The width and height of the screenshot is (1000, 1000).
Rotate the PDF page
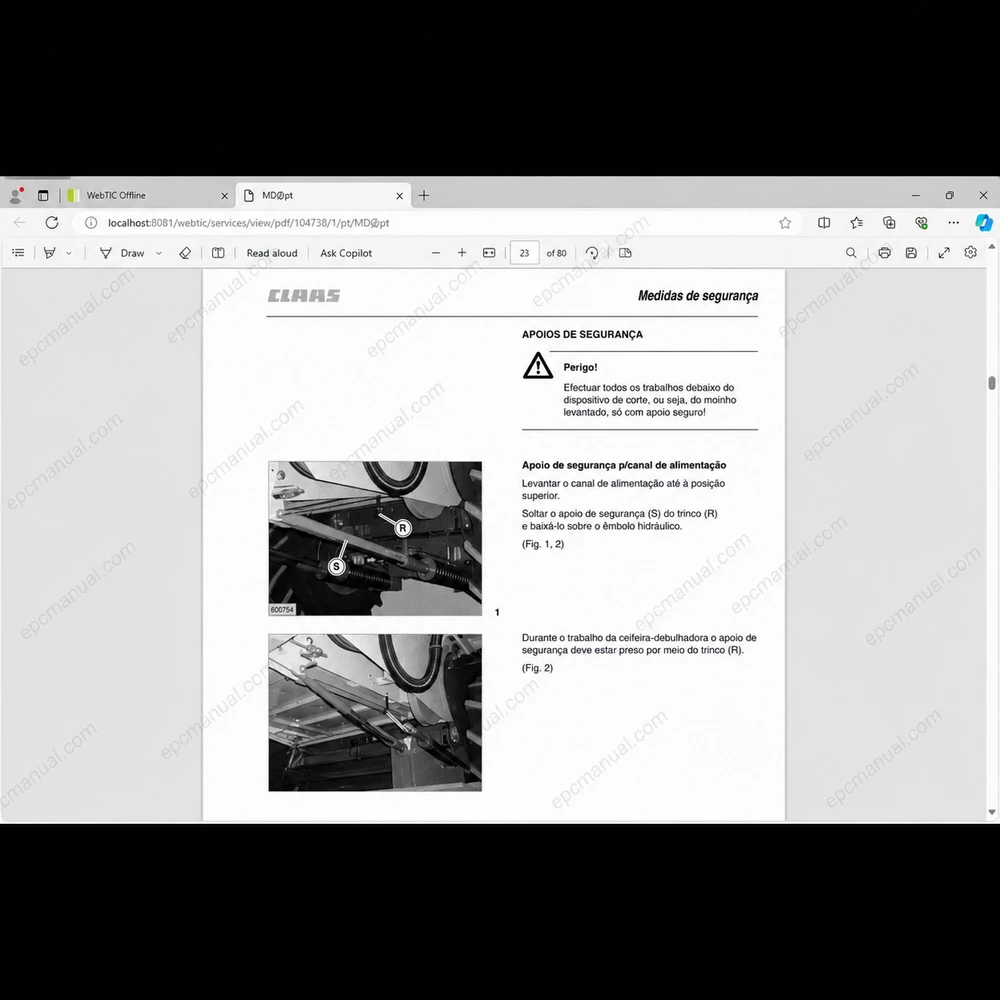[x=592, y=253]
